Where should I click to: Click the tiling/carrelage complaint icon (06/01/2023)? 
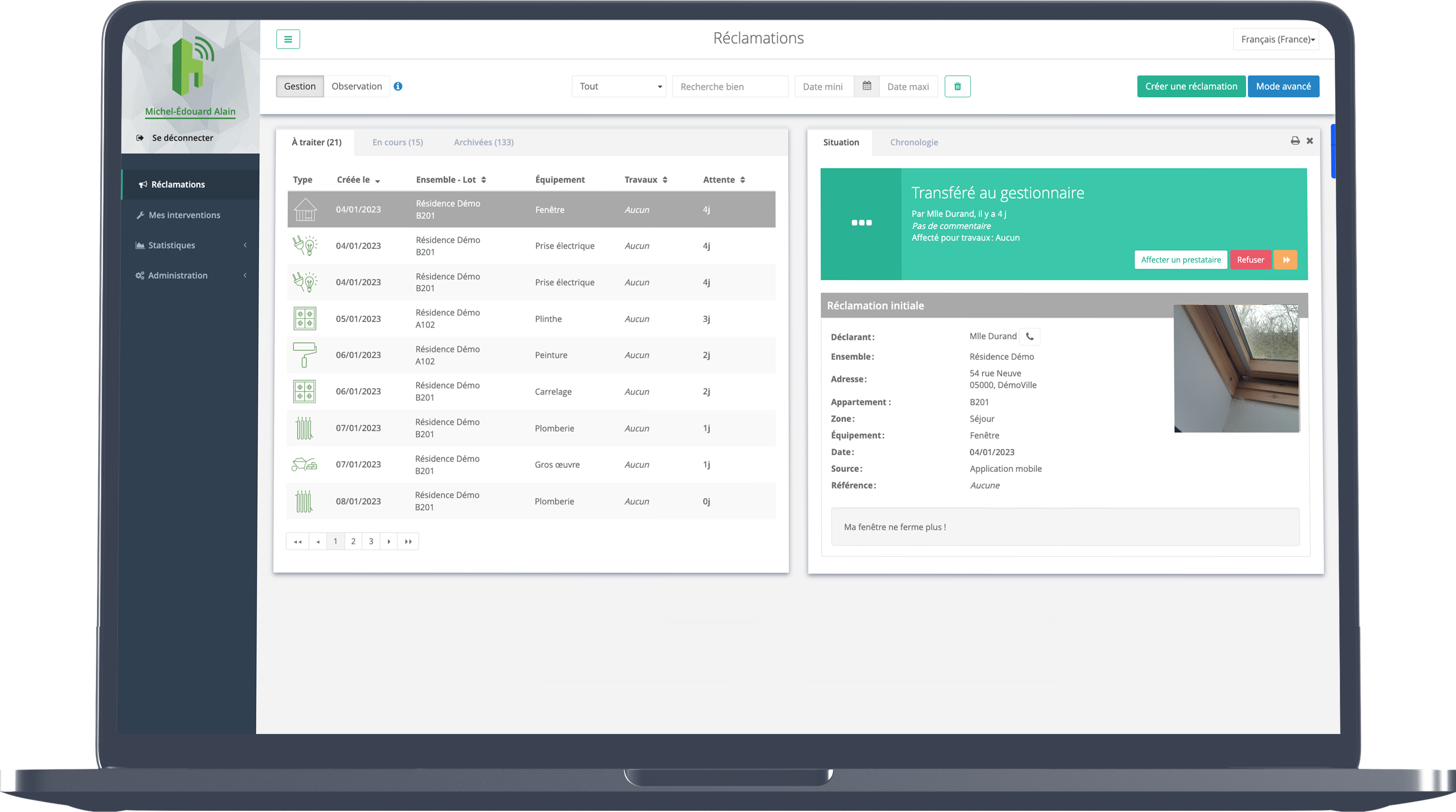[305, 391]
